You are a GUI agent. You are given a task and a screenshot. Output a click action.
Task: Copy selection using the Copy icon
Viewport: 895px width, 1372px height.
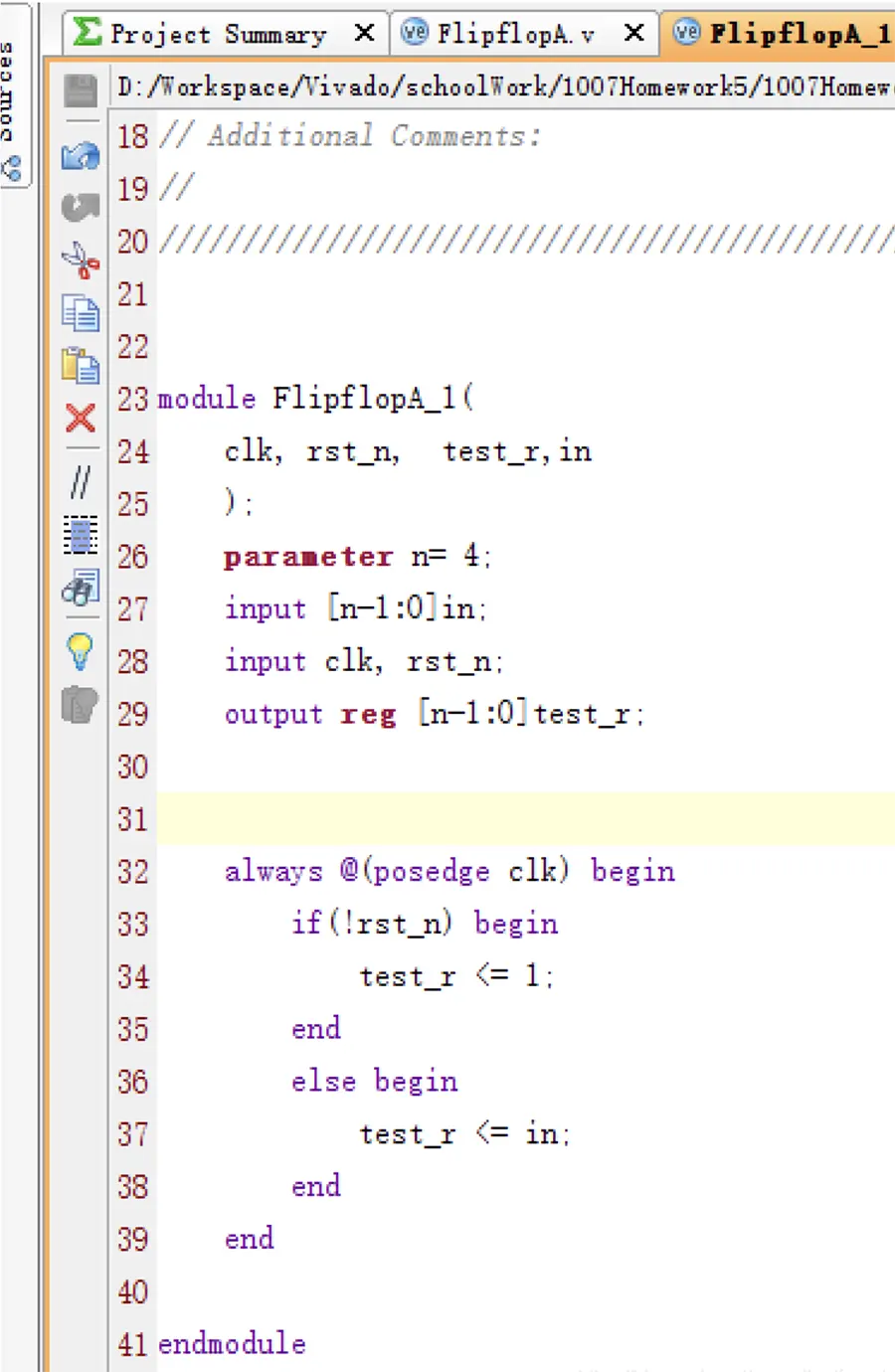pyautogui.click(x=81, y=313)
